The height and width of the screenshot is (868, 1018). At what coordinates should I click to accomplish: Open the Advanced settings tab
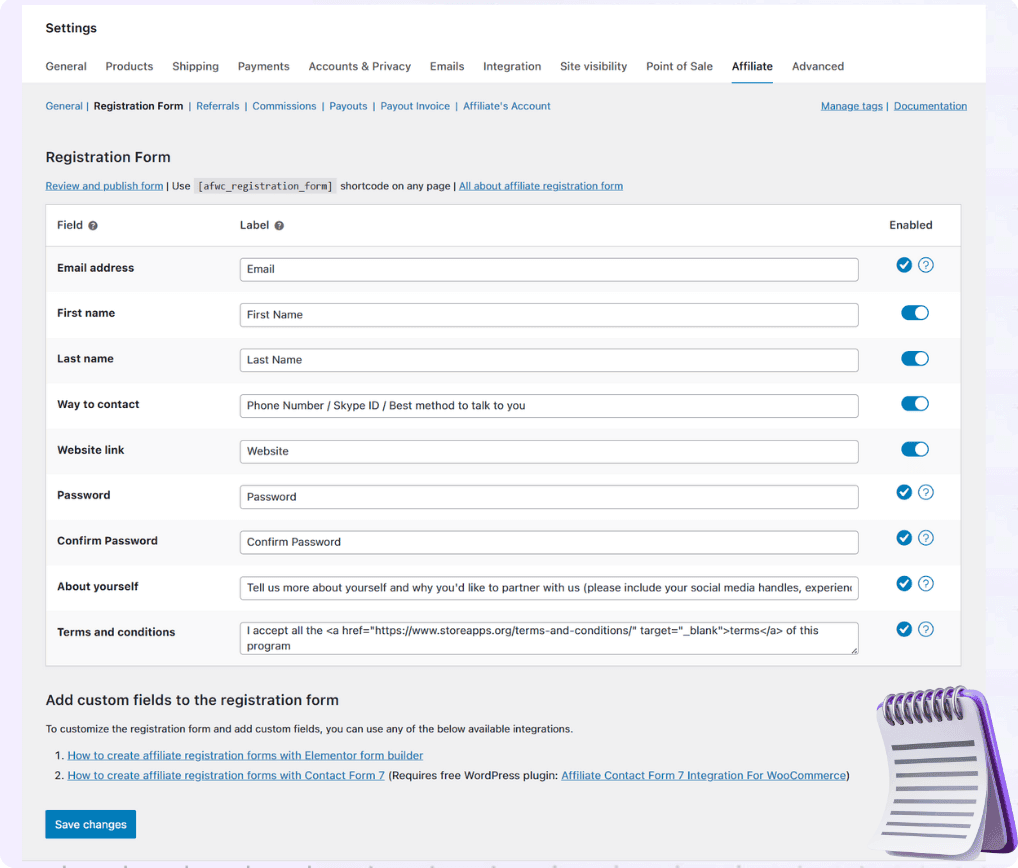click(x=817, y=66)
